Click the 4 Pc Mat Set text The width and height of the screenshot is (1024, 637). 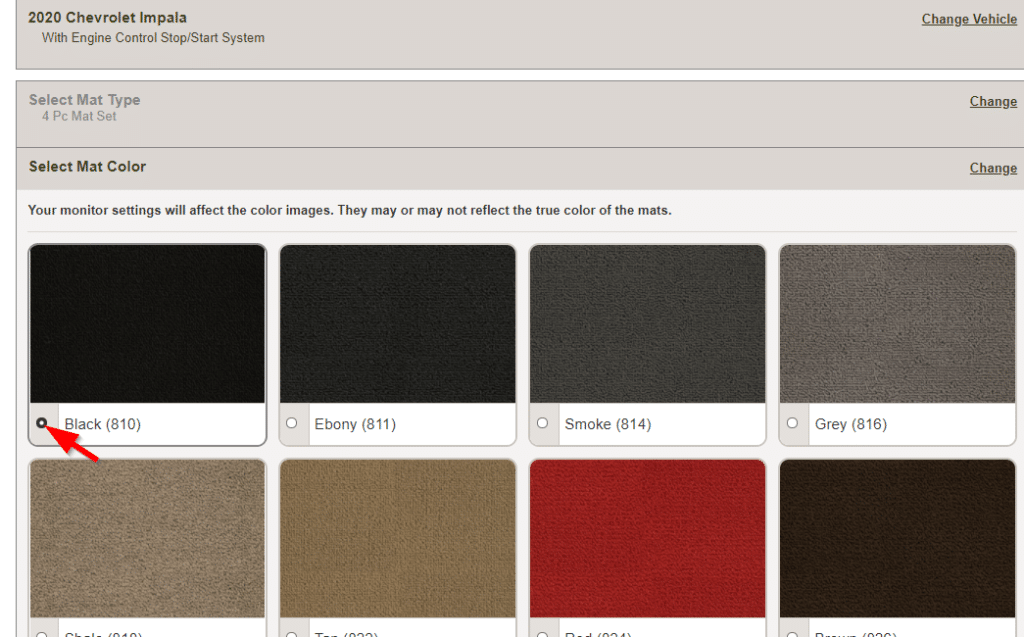[x=79, y=116]
